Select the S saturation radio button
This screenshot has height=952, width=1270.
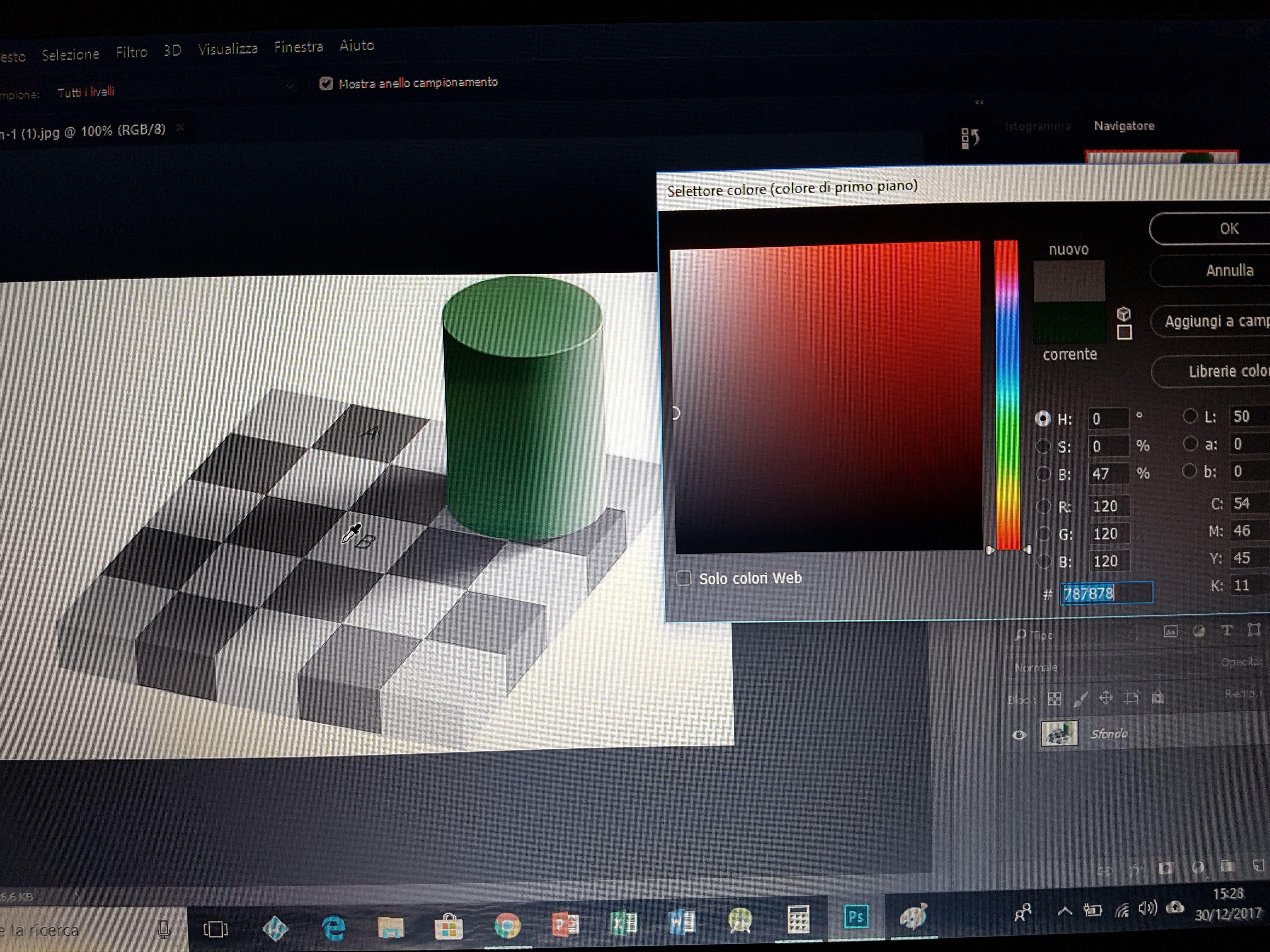[x=1043, y=446]
